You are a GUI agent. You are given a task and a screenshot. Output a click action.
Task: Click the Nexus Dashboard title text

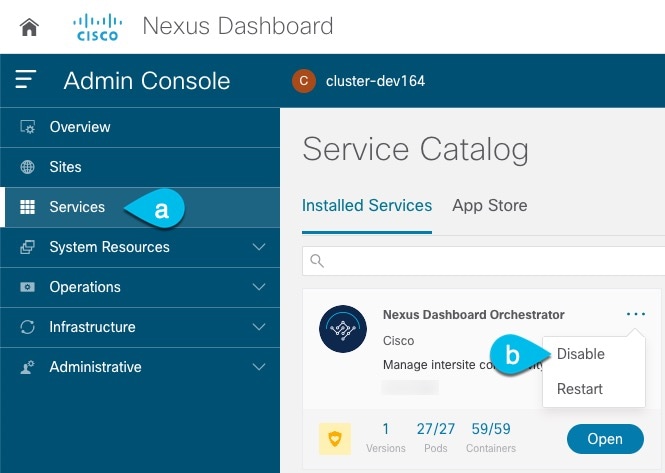pos(238,26)
